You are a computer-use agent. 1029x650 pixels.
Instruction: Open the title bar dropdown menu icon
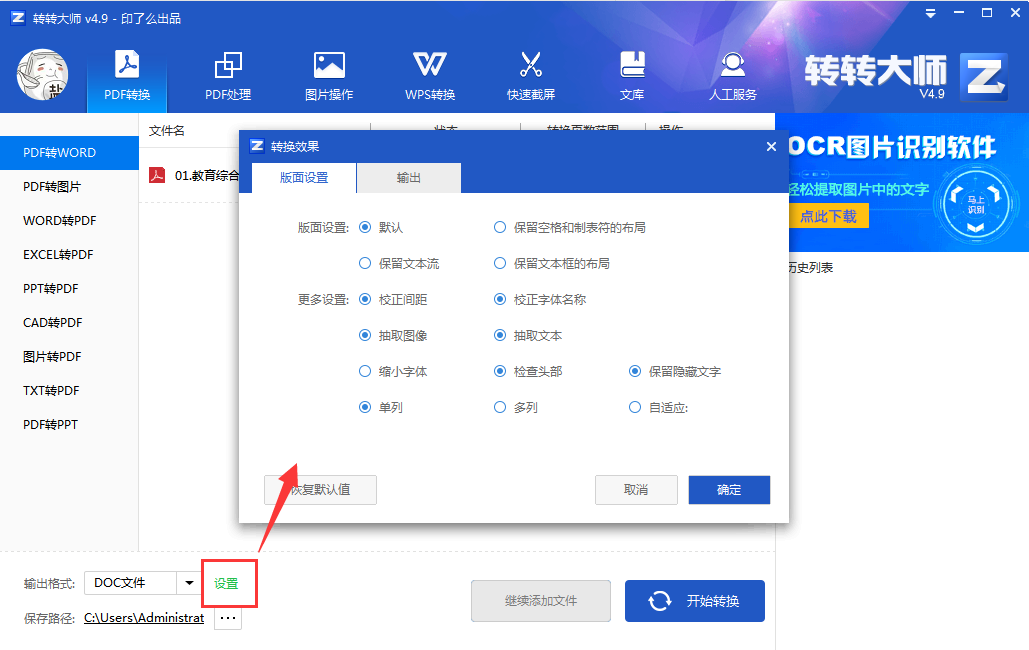click(930, 13)
